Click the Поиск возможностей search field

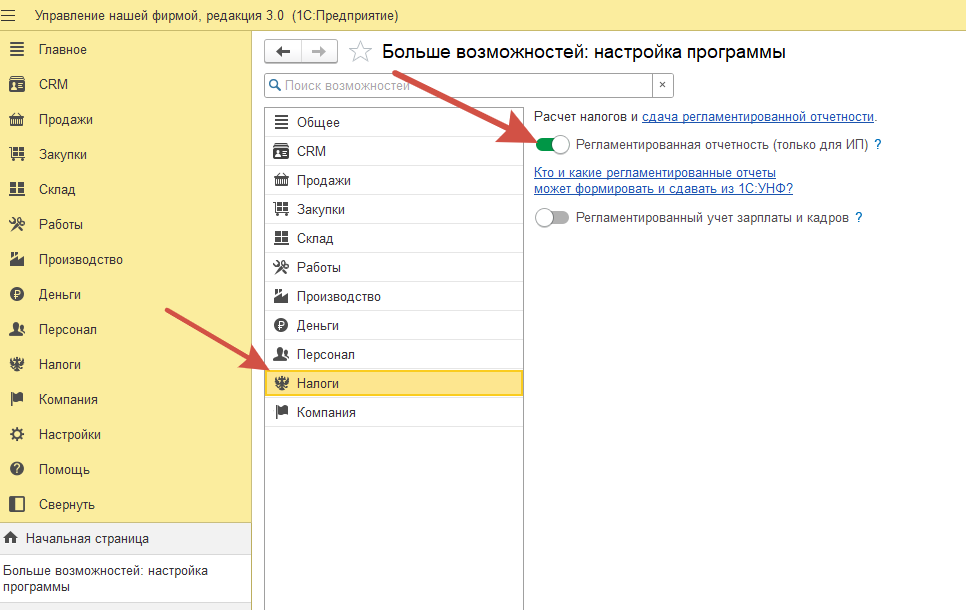458,85
